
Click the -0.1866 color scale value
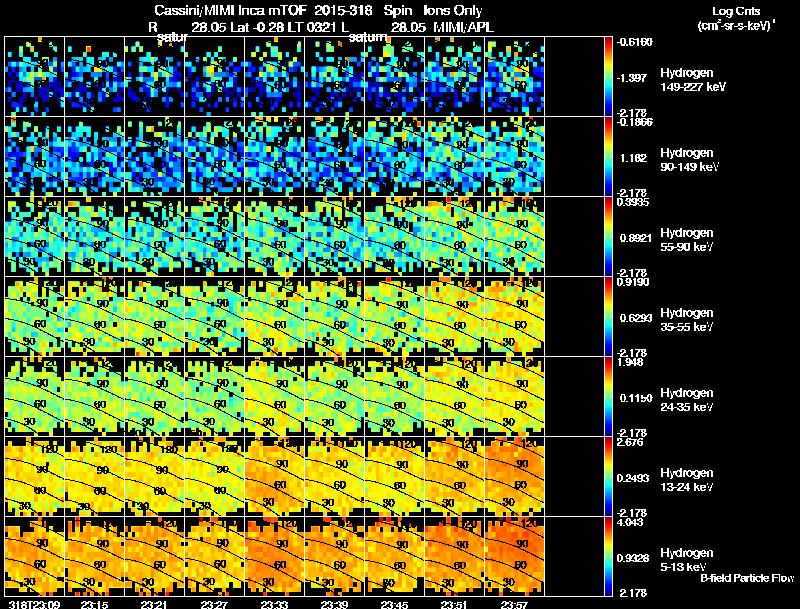point(635,122)
